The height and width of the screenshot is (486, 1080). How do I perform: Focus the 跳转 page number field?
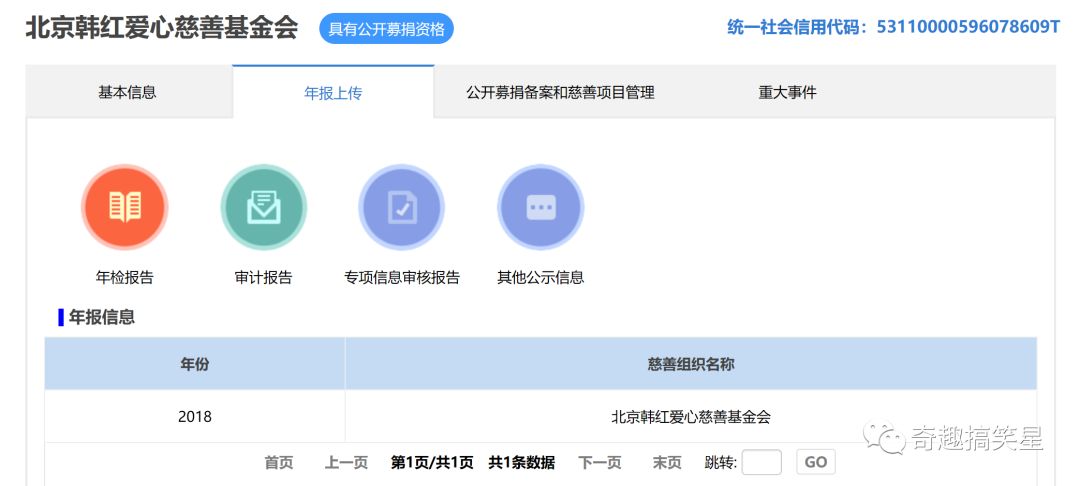(x=762, y=462)
